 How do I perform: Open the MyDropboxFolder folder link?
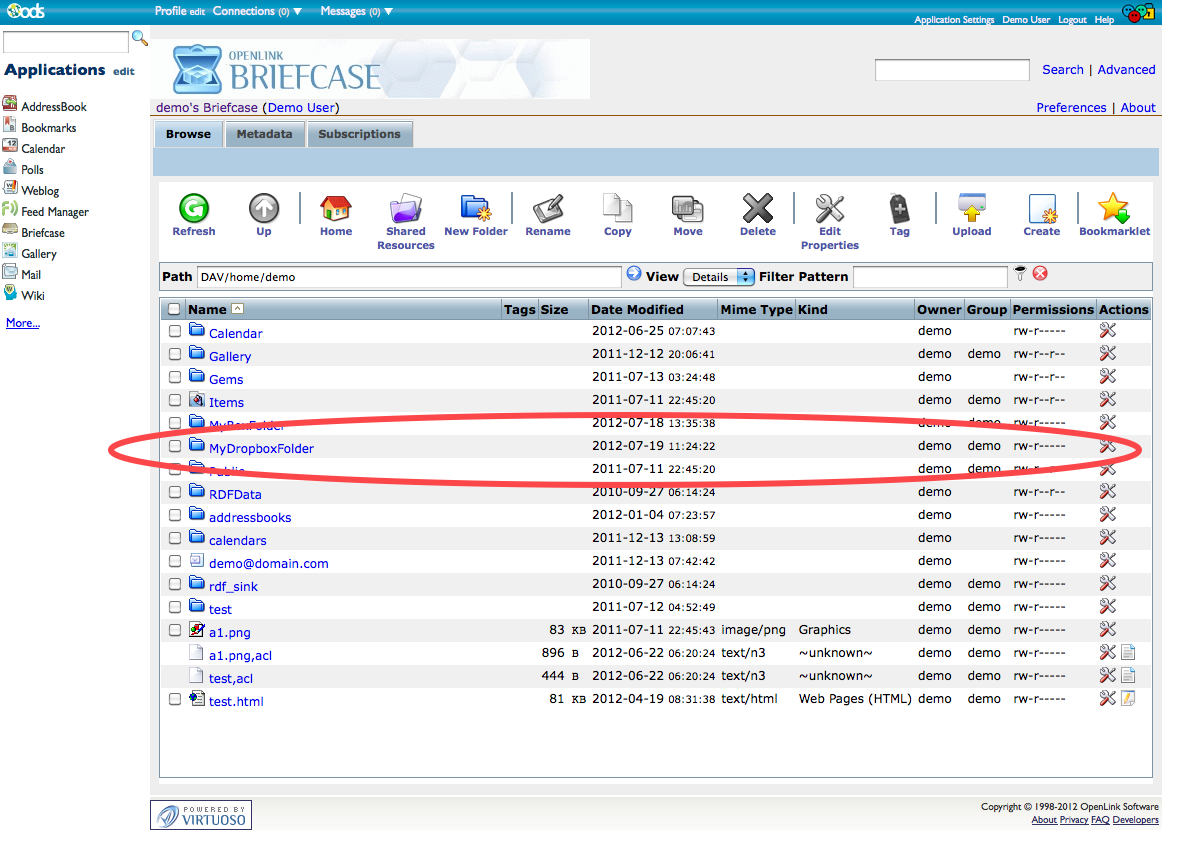[261, 449]
